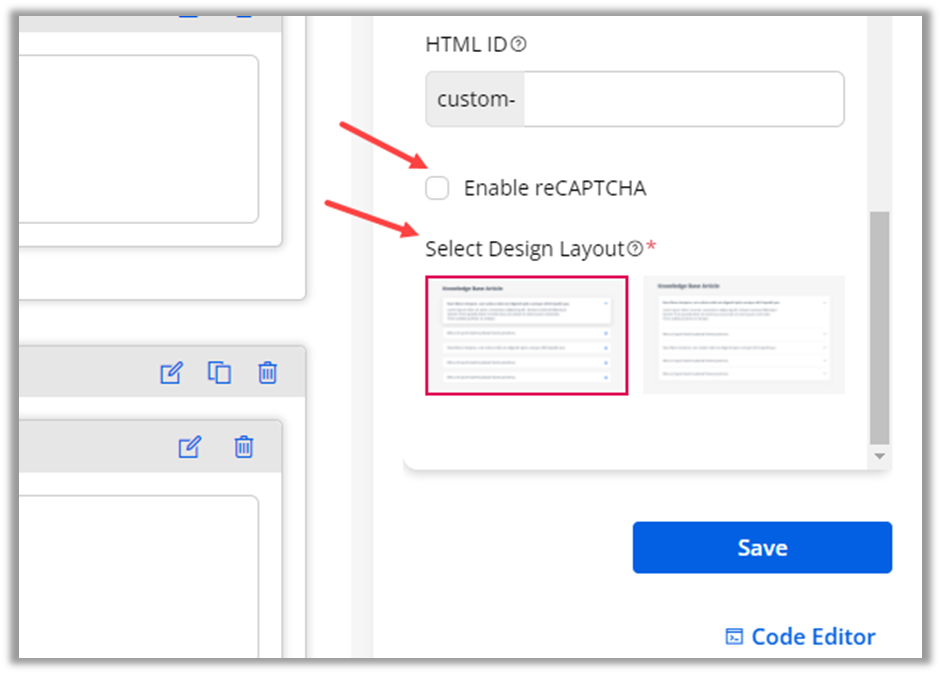This screenshot has width=941, height=674.
Task: Select the red-outlined first design layout
Action: pos(527,336)
